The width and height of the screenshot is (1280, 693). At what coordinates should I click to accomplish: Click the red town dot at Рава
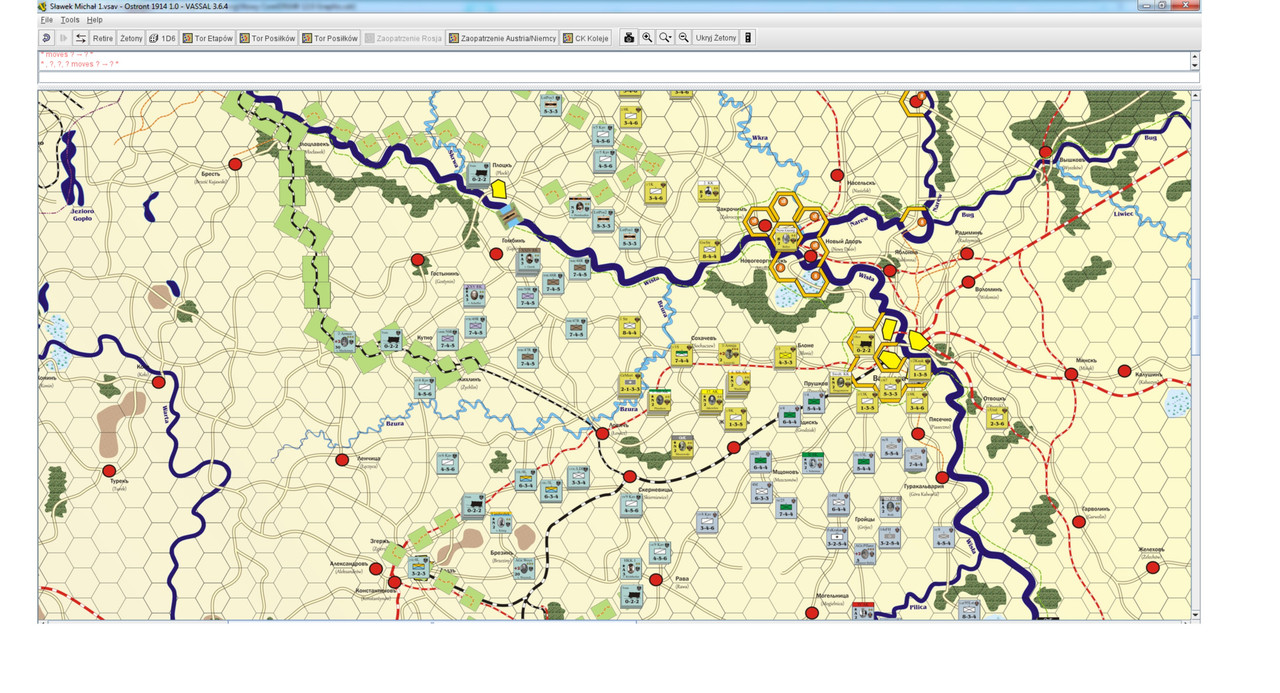tap(656, 579)
